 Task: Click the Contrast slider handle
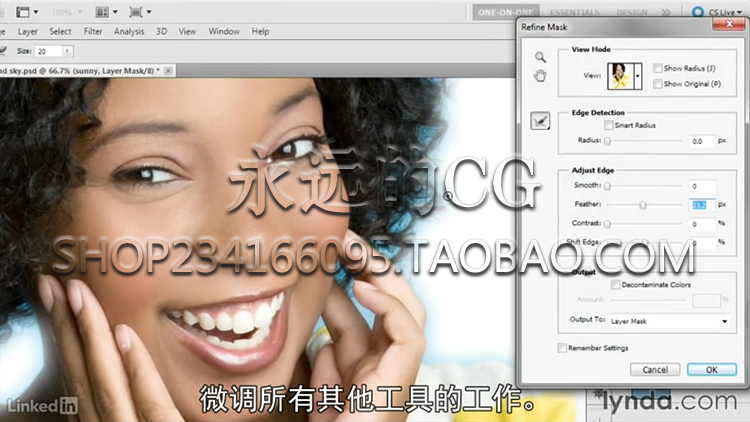click(x=607, y=224)
